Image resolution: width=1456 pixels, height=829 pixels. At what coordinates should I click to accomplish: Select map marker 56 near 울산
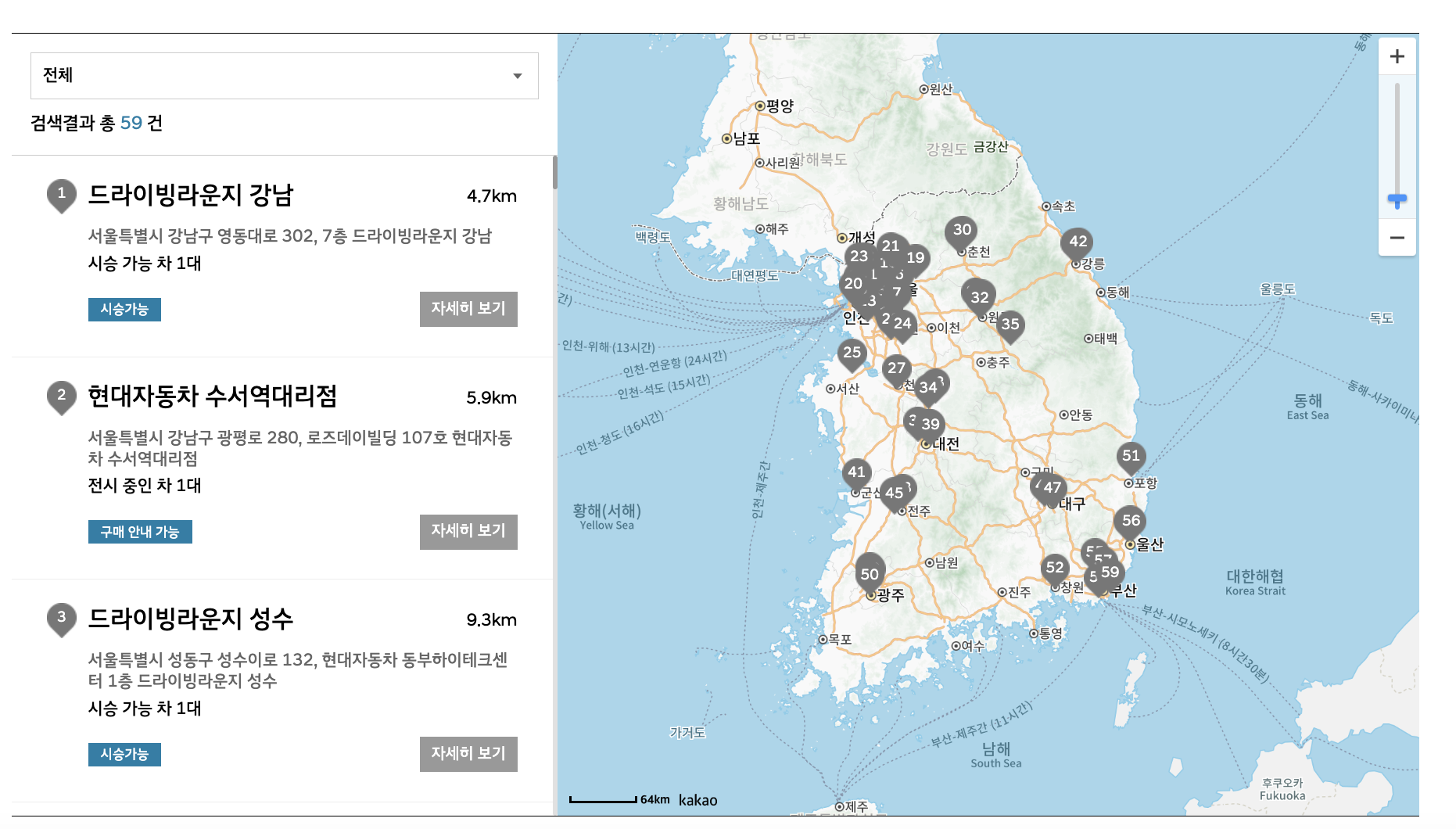pos(1129,519)
